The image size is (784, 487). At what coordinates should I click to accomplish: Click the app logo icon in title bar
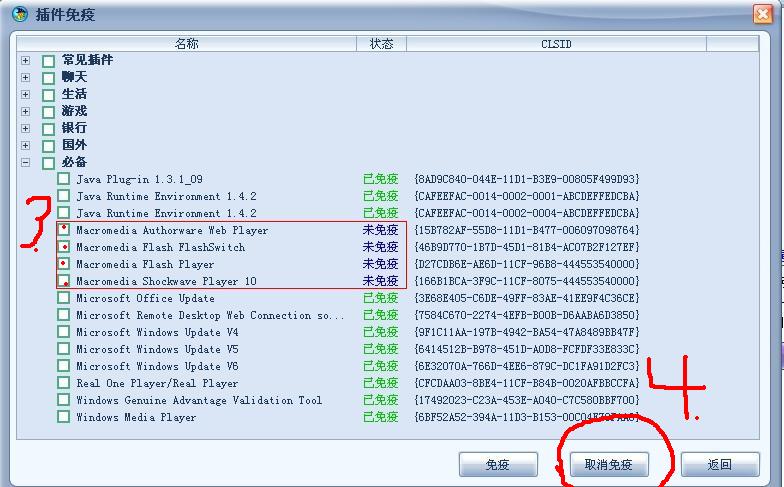click(20, 14)
